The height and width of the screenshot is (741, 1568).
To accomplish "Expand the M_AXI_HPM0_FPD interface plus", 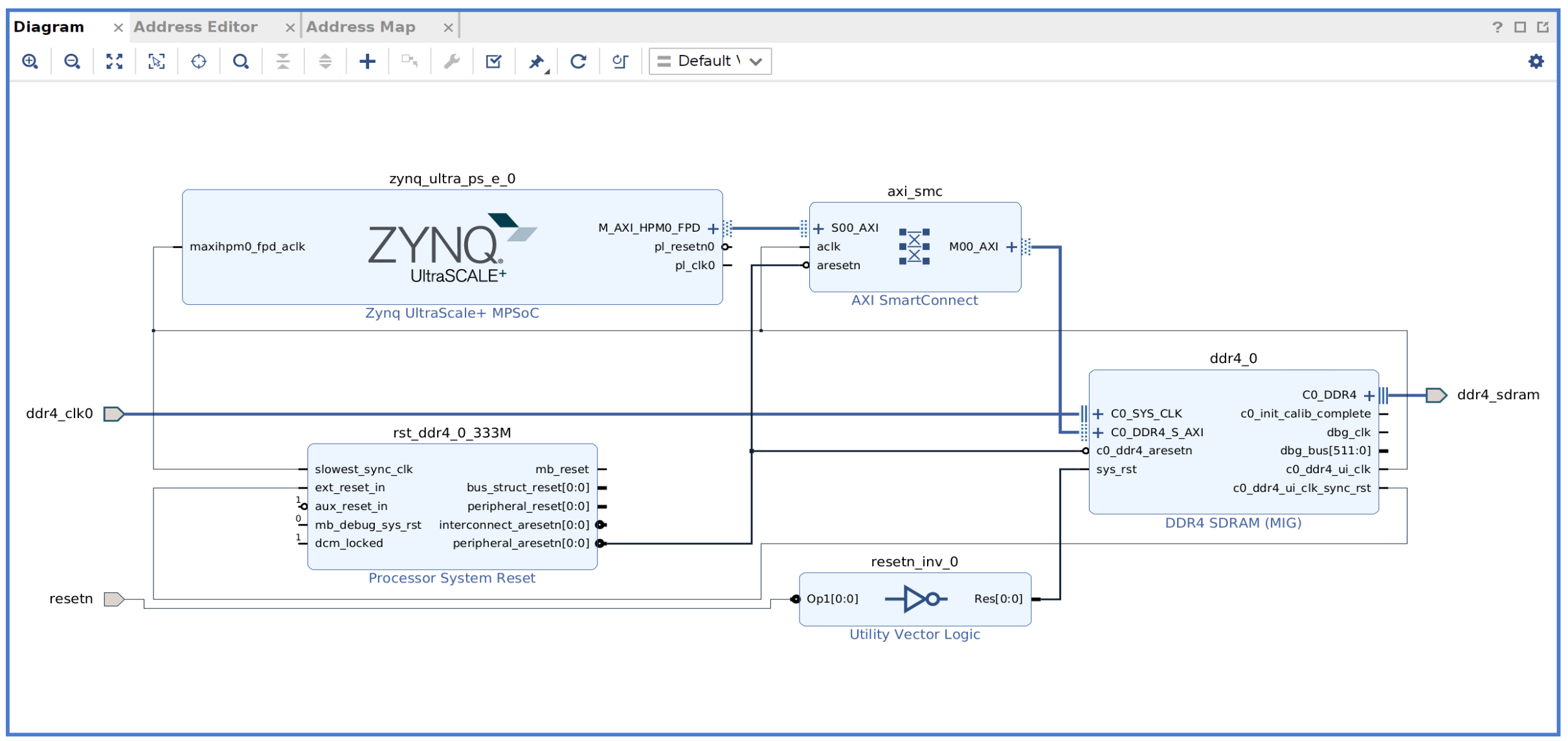I will [x=713, y=228].
